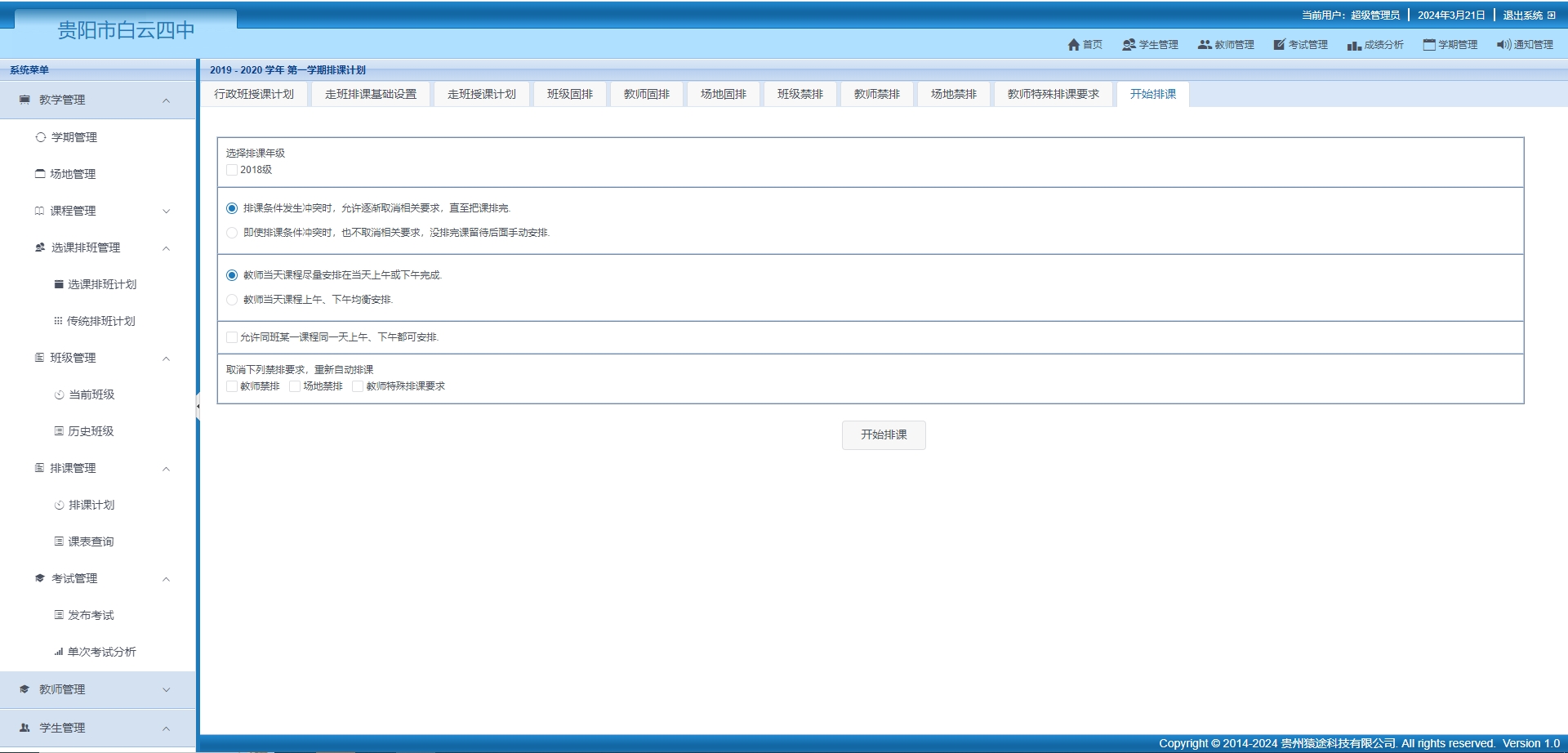Viewport: 1568px width, 753px height.
Task: Open the 教师禁排 tab
Action: pyautogui.click(x=877, y=95)
